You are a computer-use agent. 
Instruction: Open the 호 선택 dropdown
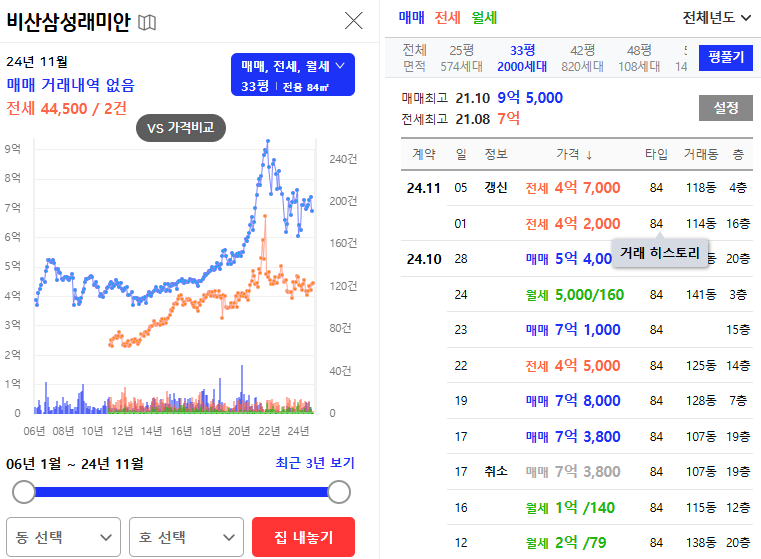(x=186, y=537)
